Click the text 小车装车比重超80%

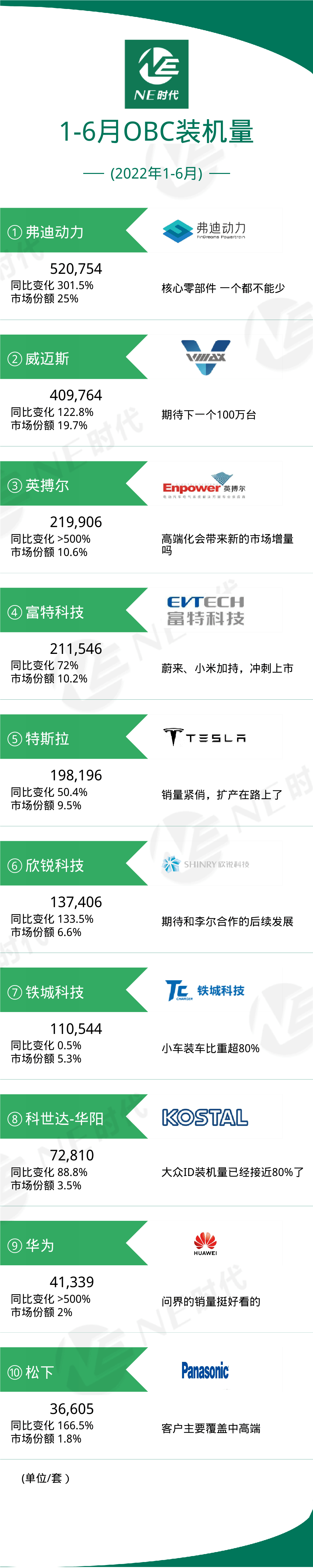(210, 1048)
